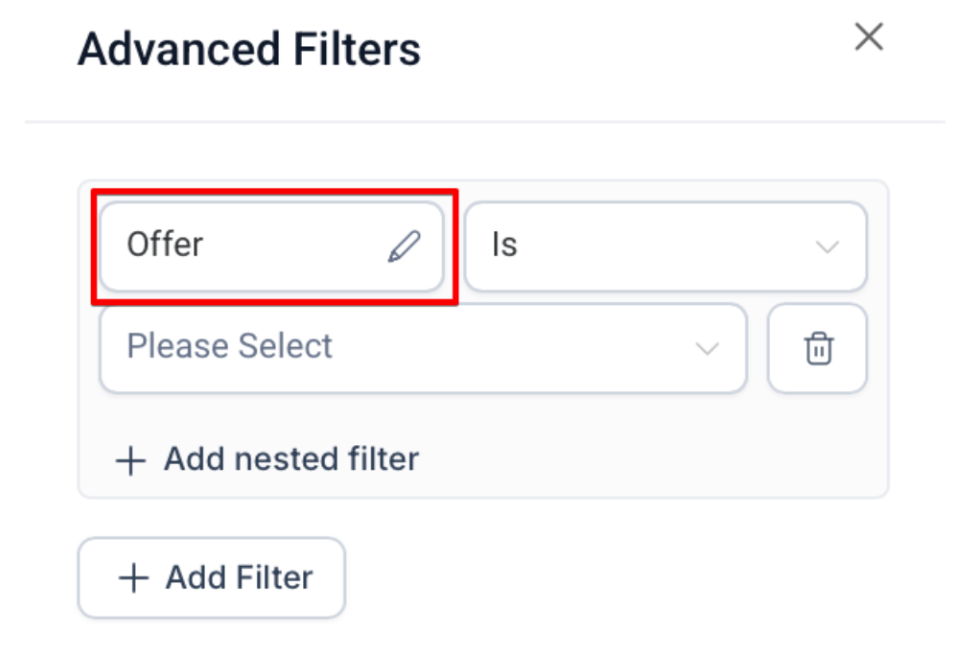
Task: Close the Advanced Filters panel
Action: click(868, 38)
